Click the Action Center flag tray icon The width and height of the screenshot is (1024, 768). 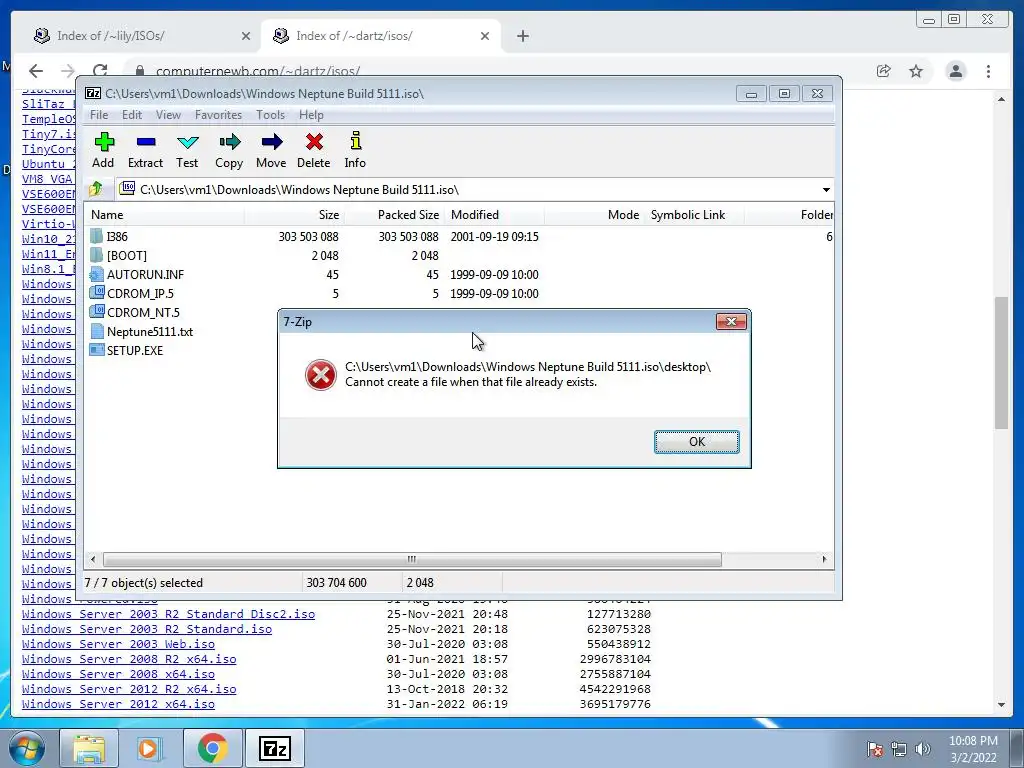pos(875,749)
